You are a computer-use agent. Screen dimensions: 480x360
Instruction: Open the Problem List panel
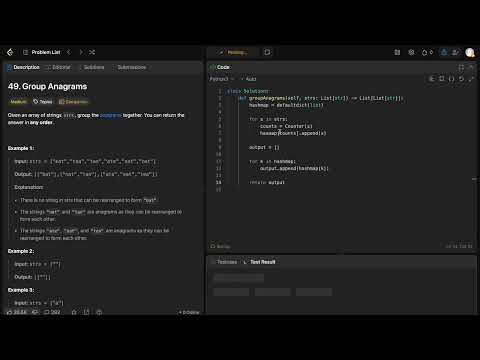point(42,52)
